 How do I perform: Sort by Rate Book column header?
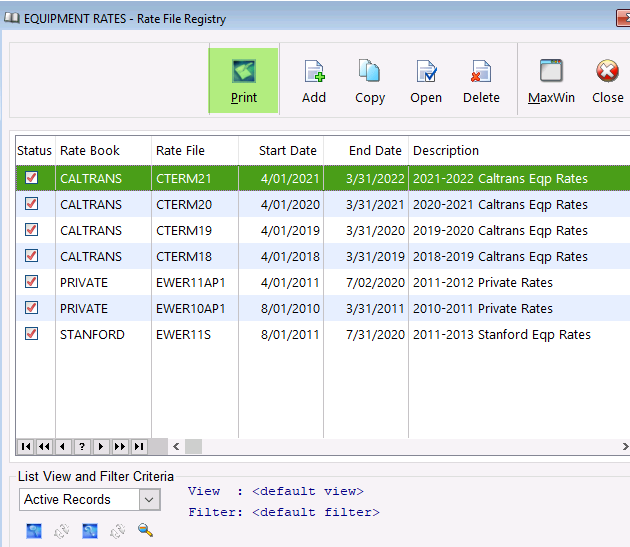[x=103, y=151]
